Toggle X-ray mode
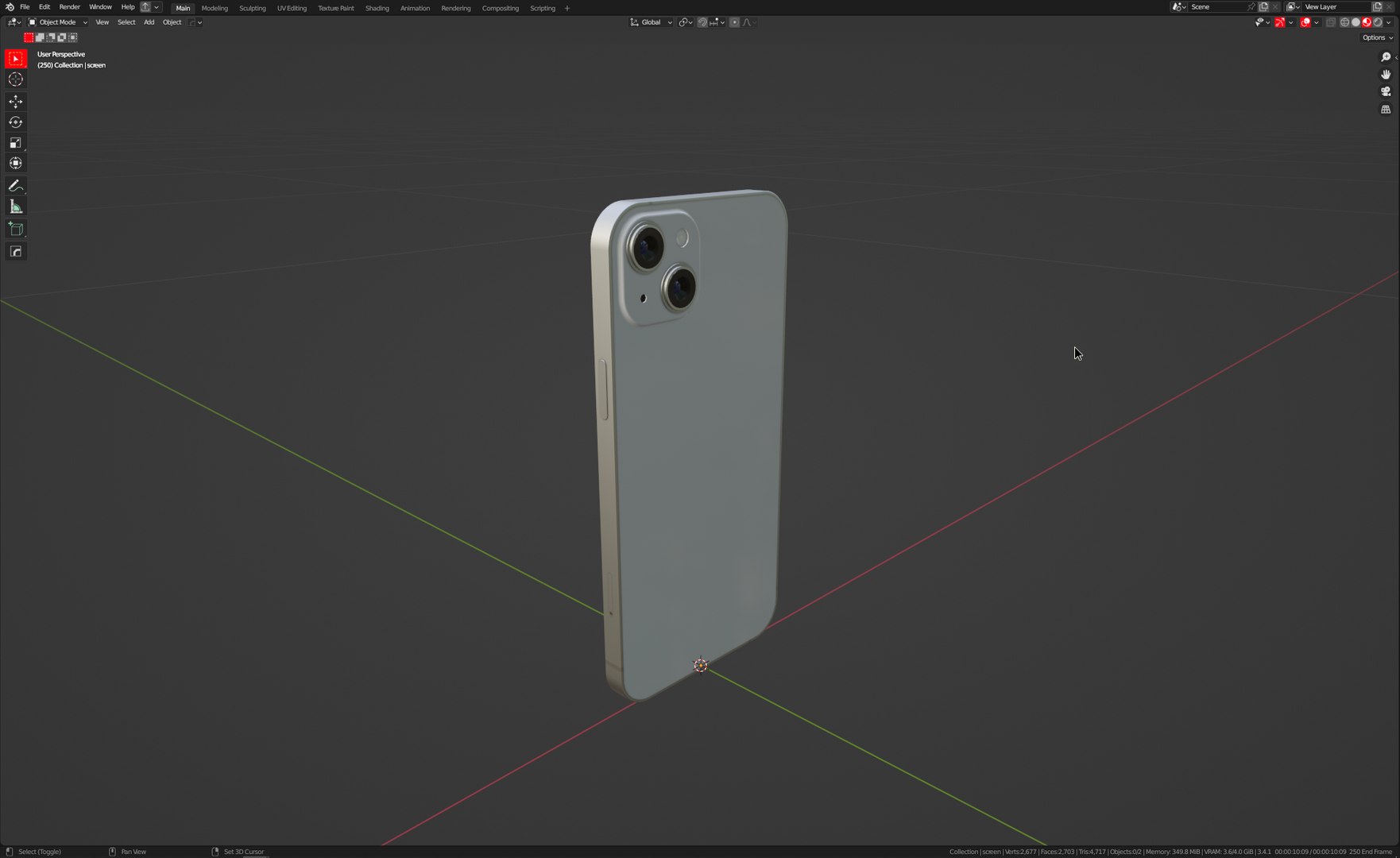This screenshot has height=858, width=1400. point(1331,22)
